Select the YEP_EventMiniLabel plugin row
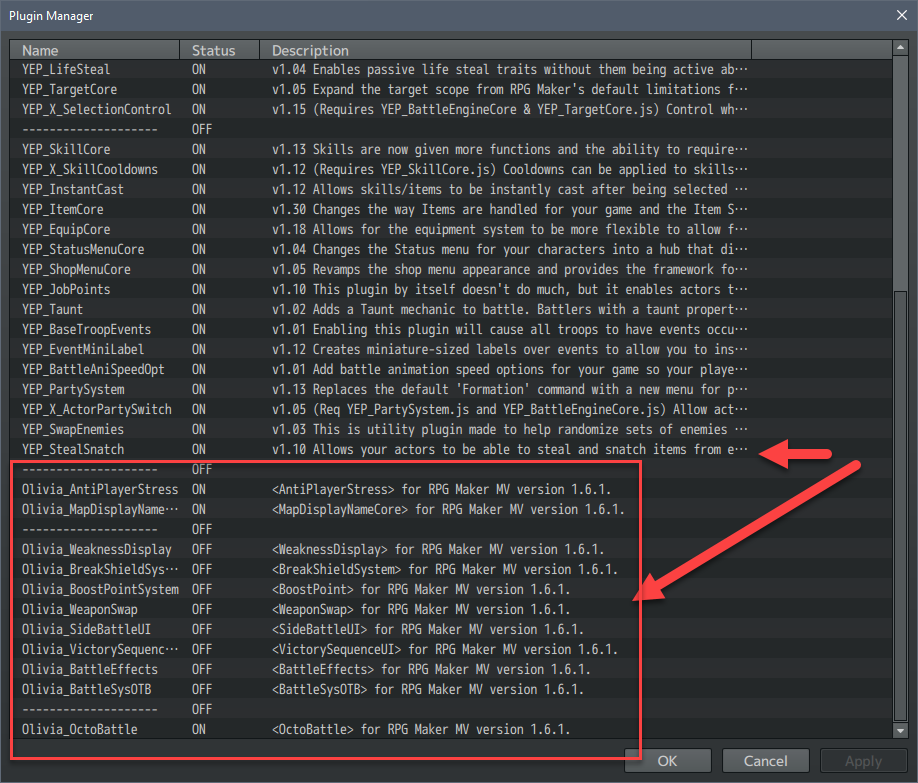 coord(451,349)
